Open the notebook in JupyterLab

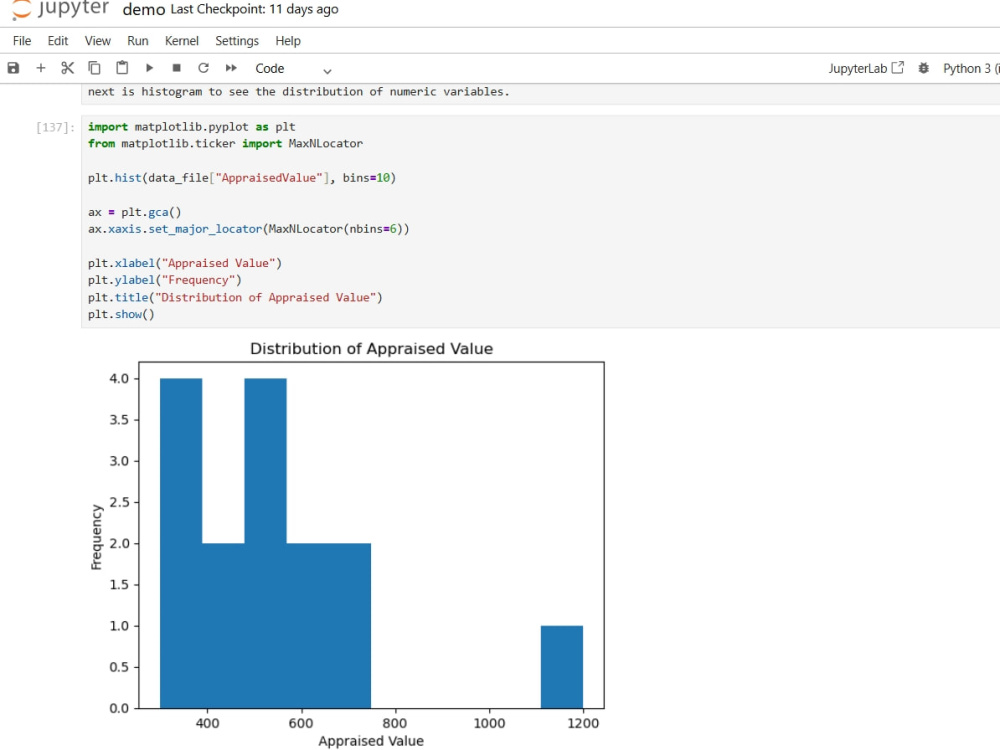[x=866, y=68]
